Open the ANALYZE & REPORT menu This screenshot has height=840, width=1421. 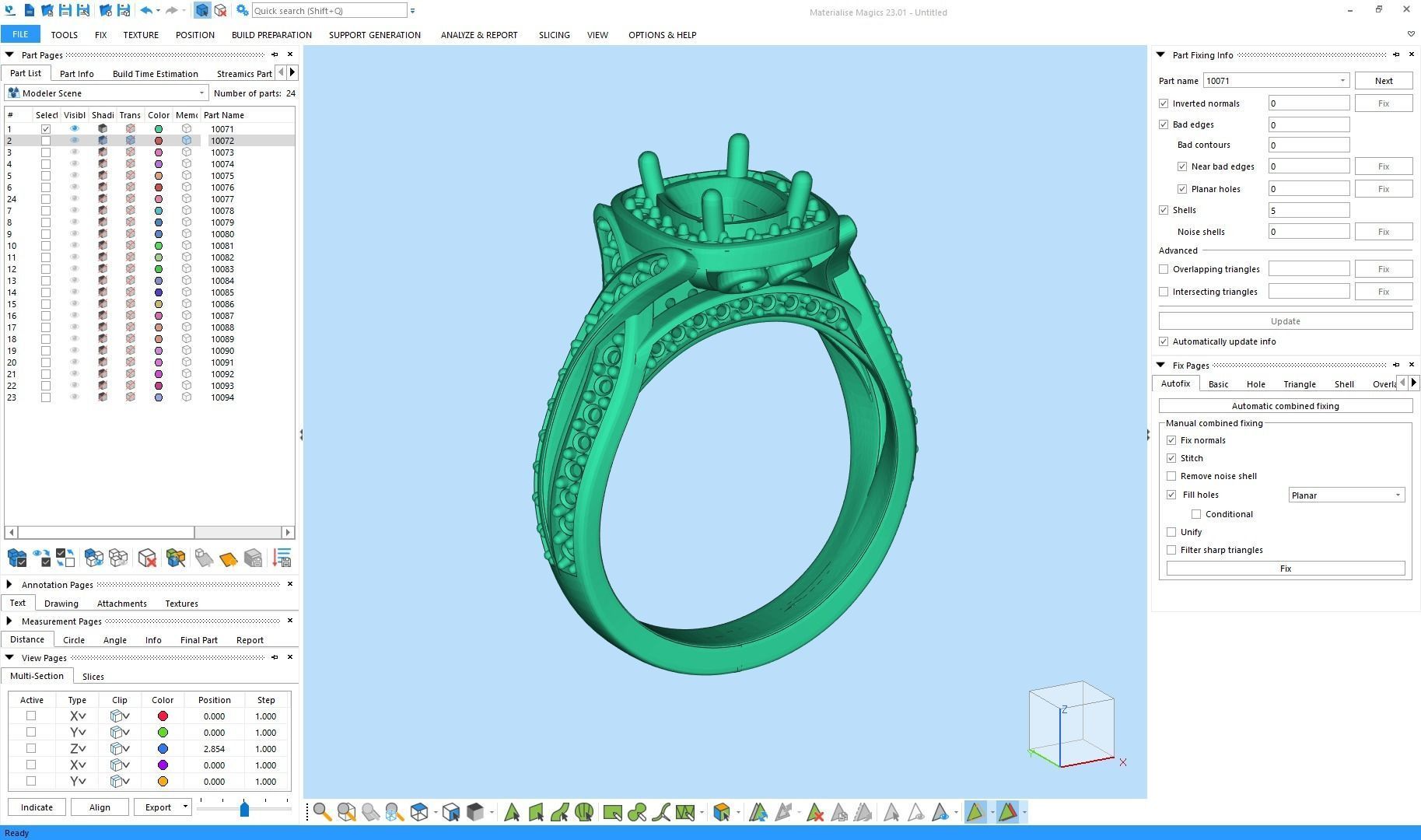click(x=479, y=35)
